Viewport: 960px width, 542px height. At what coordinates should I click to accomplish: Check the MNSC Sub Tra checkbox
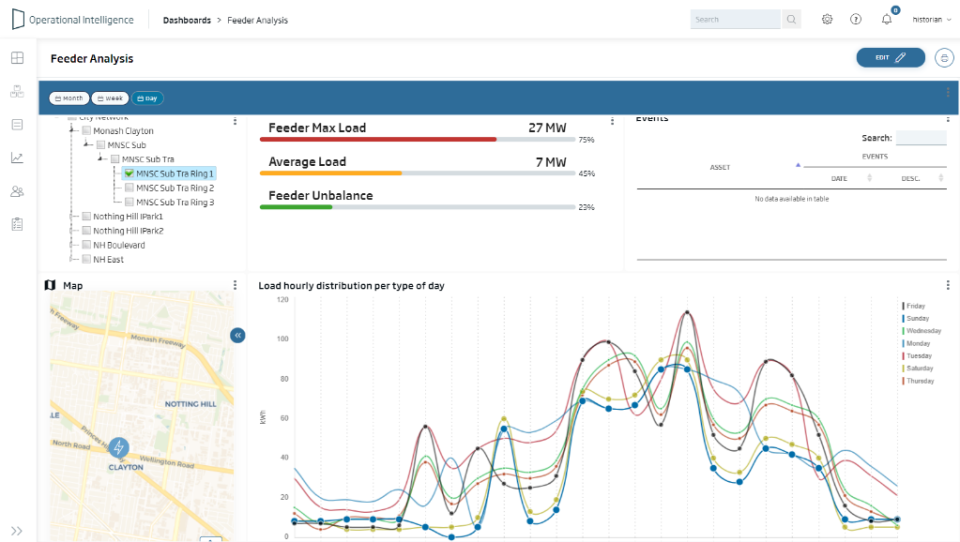coord(115,159)
